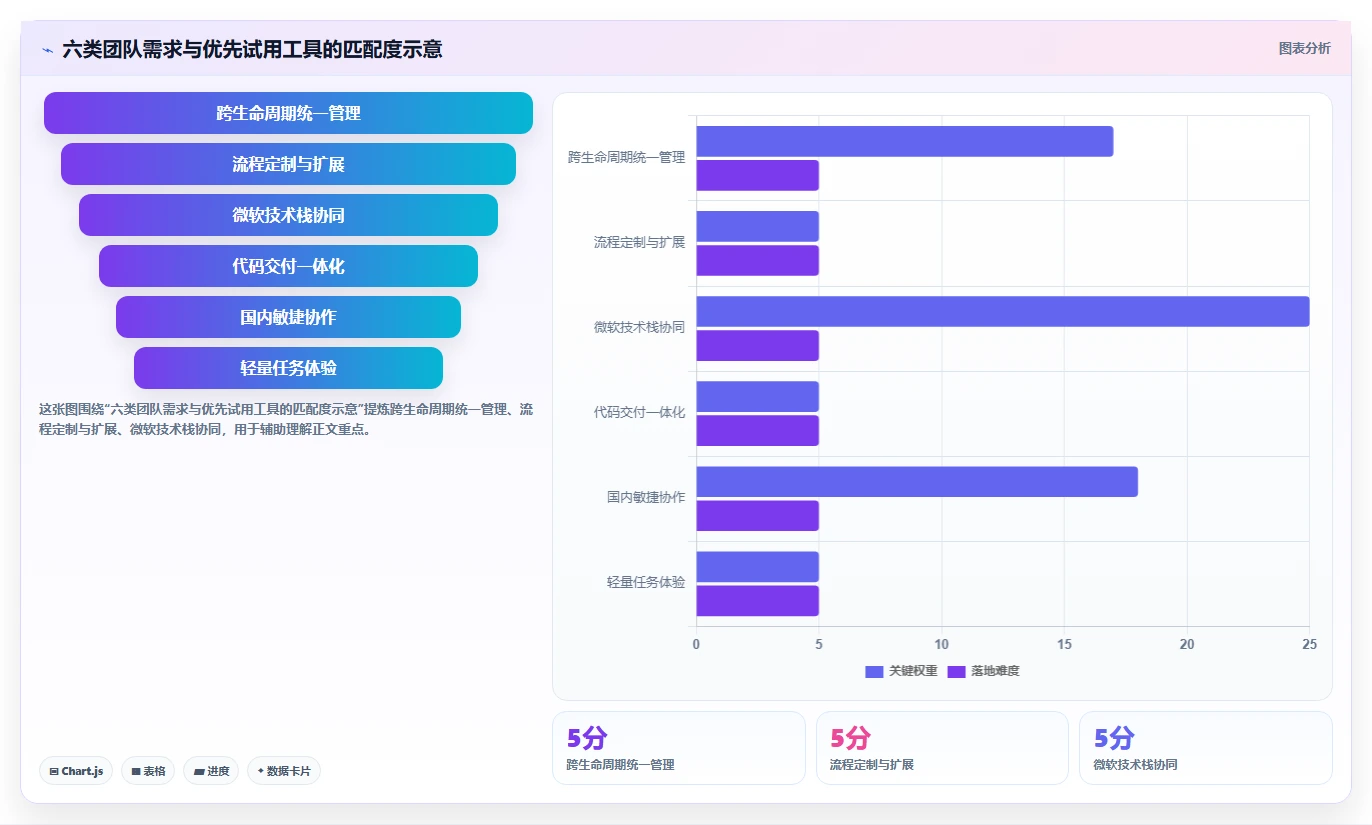Toggle the 落地难度 legend swatch
The height and width of the screenshot is (825, 1372).
(957, 671)
